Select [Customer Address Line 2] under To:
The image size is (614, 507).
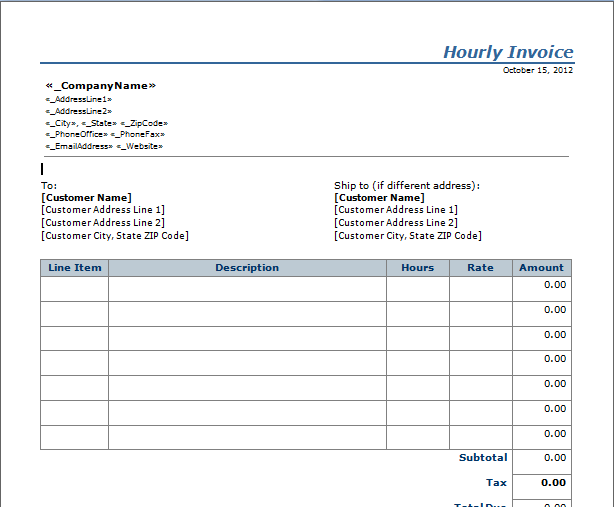pyautogui.click(x=103, y=223)
